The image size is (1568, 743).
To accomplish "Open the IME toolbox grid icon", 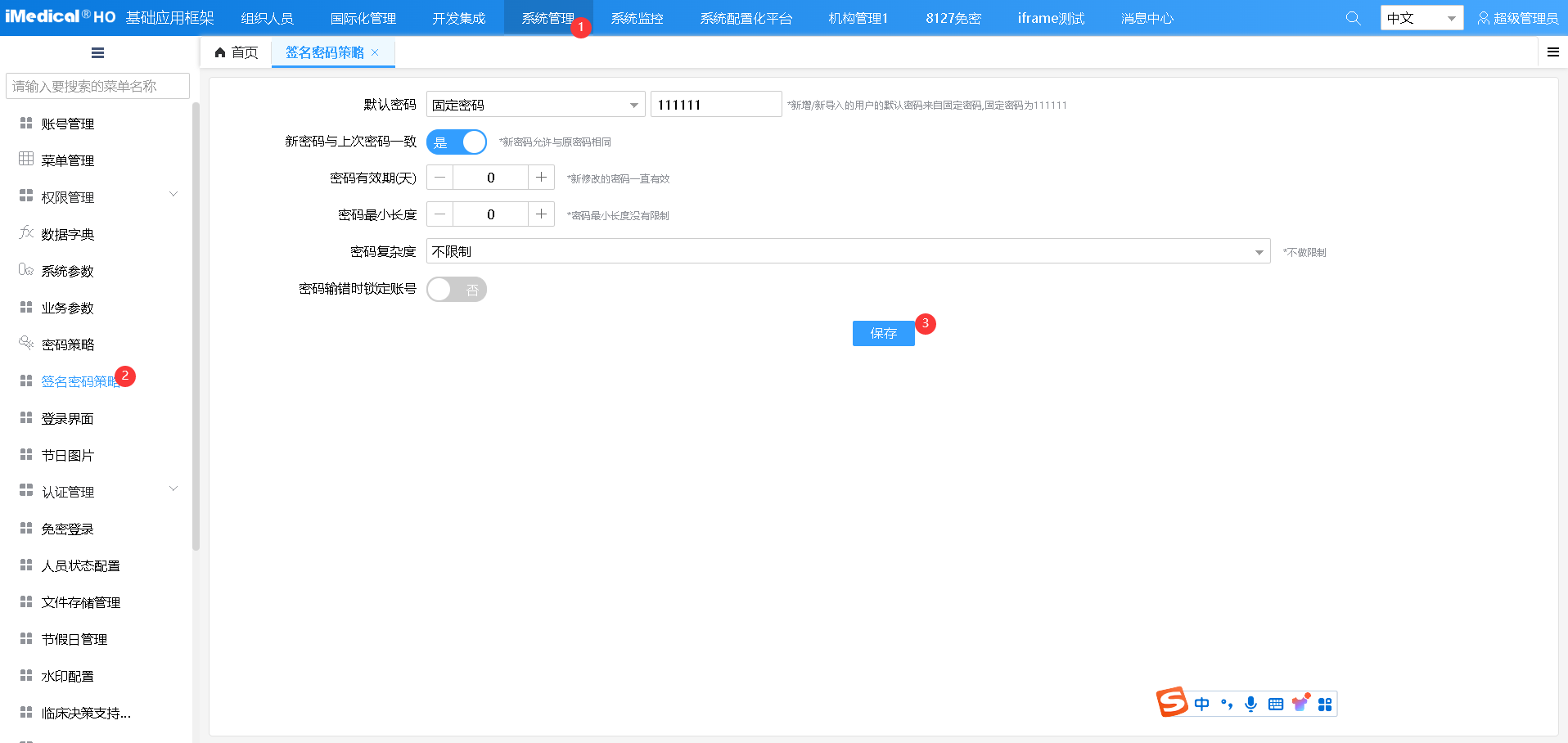I will pos(1325,704).
